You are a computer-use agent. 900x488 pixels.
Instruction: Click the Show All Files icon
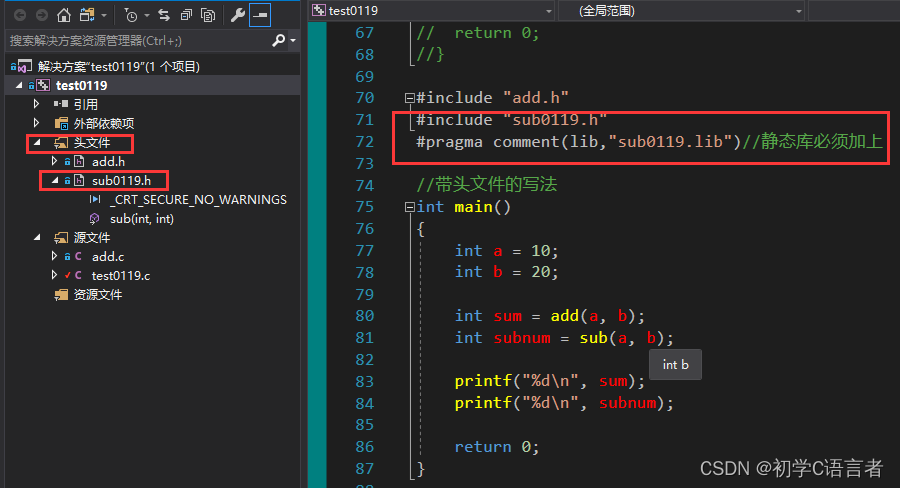click(x=208, y=15)
